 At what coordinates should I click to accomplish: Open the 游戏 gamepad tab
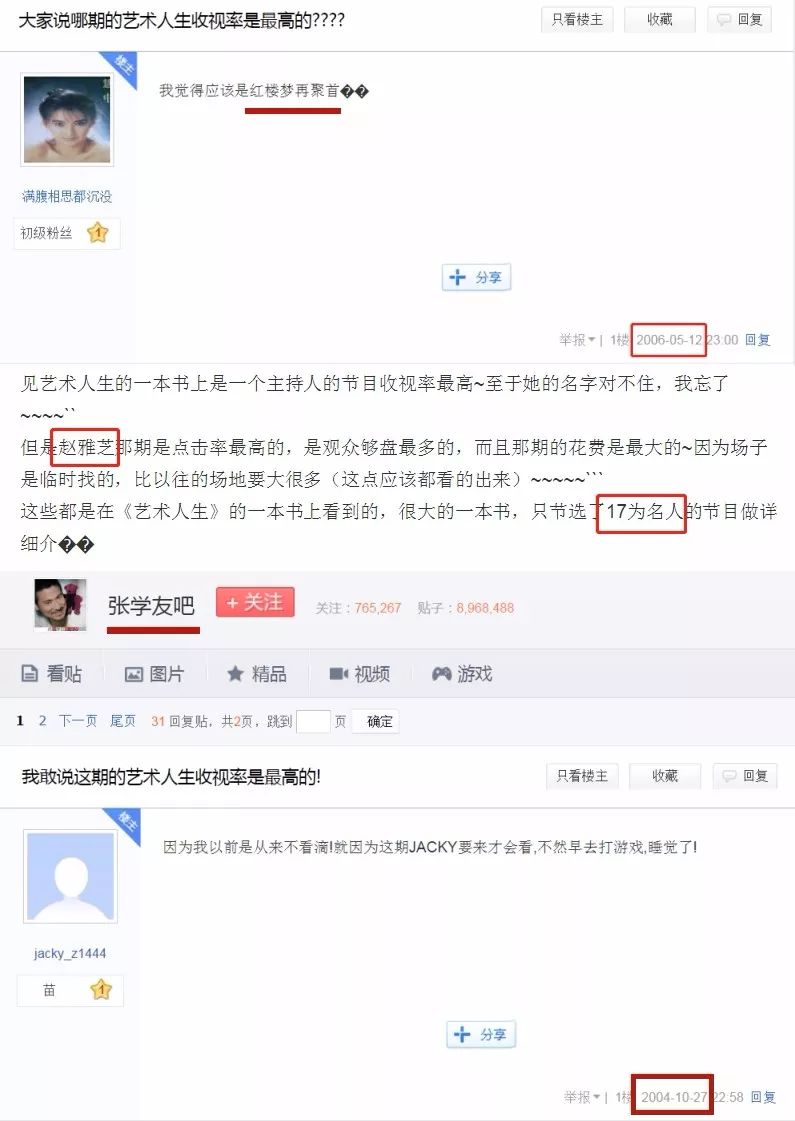462,673
